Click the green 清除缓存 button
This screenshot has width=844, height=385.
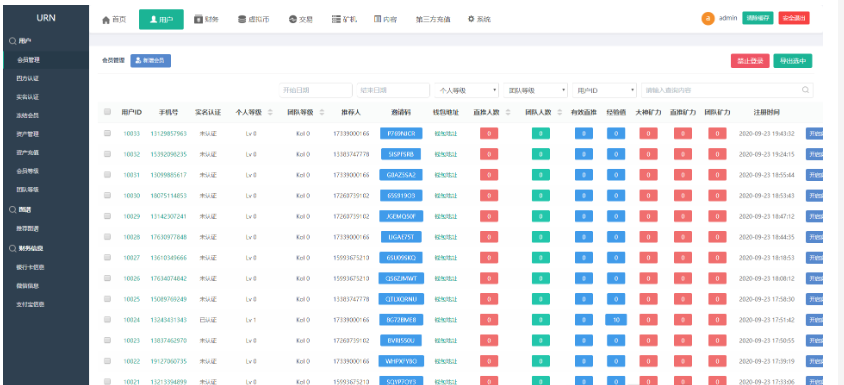[757, 18]
